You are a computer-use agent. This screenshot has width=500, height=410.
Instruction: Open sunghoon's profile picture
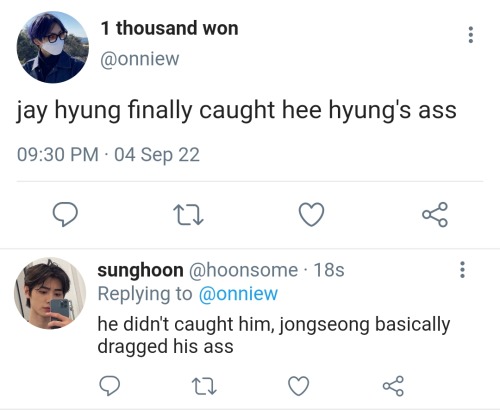pyautogui.click(x=50, y=293)
